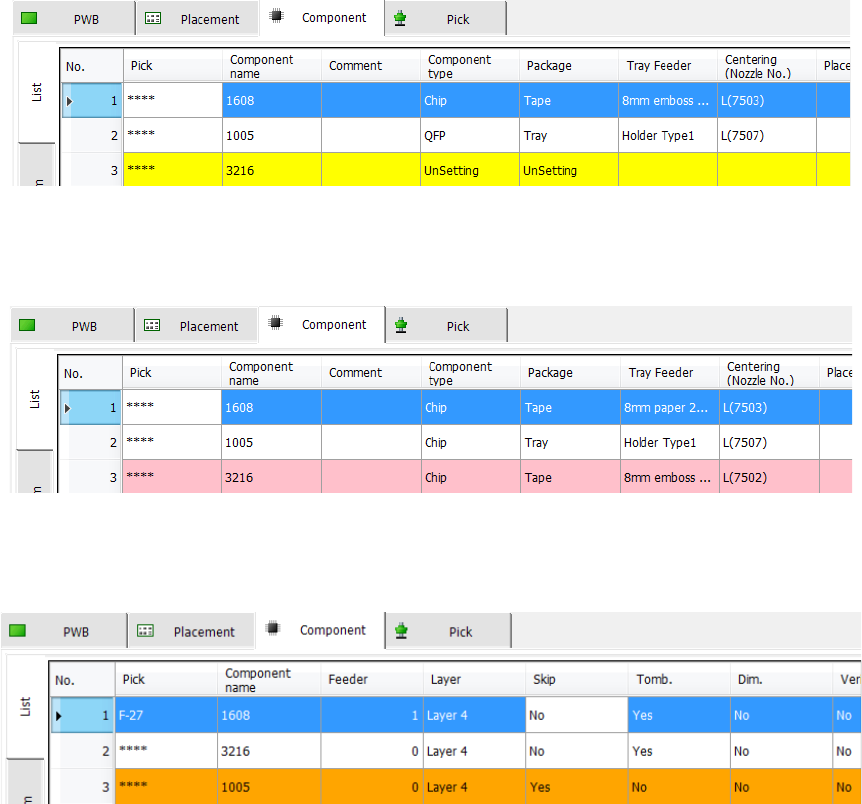This screenshot has width=862, height=804.
Task: Click the row 1 selector arrow in the top table
Action: tap(69, 101)
